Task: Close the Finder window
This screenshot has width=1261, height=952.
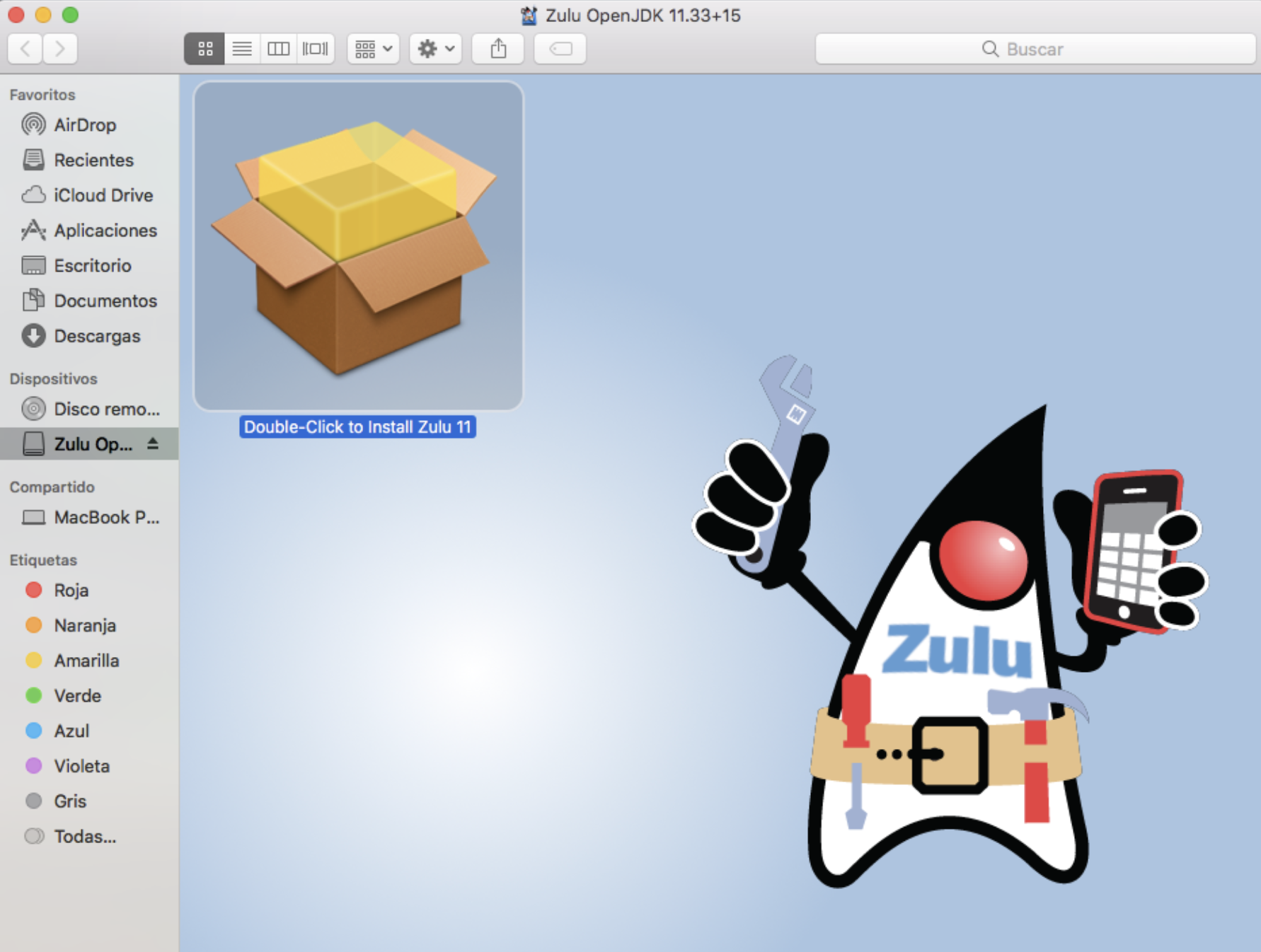Action: (x=16, y=14)
